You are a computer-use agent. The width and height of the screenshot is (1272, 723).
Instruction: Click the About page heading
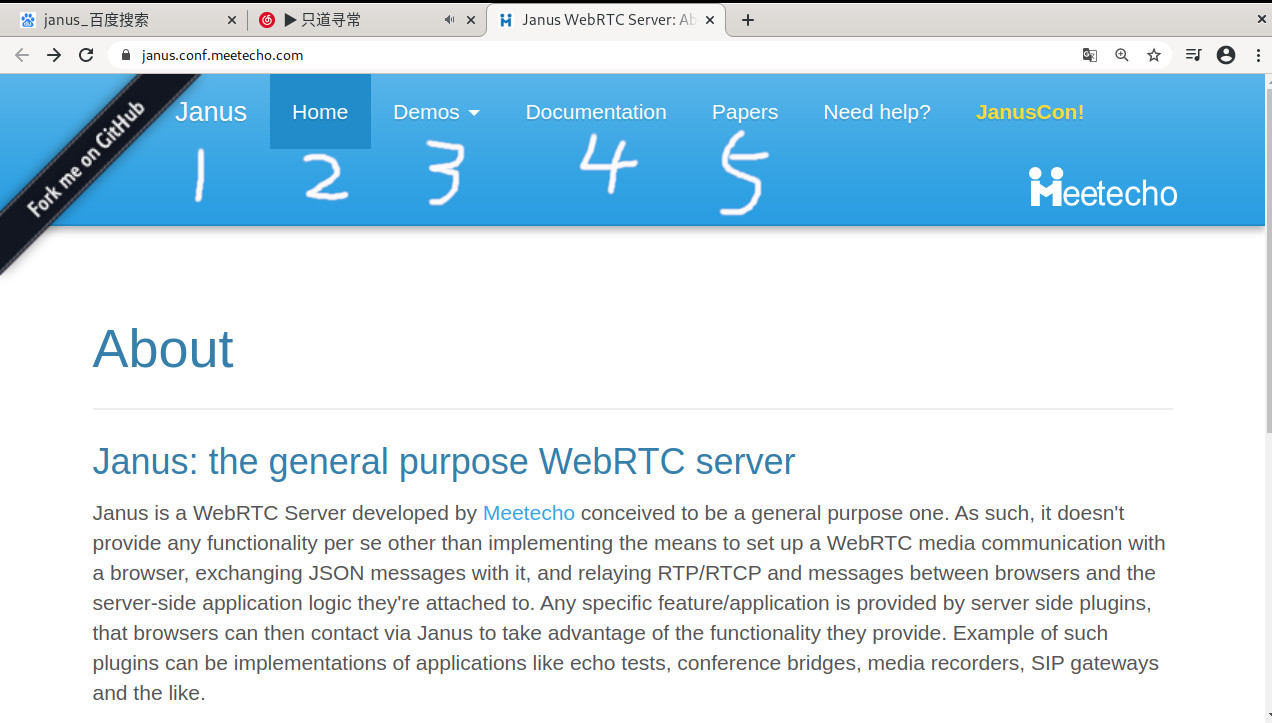click(163, 349)
